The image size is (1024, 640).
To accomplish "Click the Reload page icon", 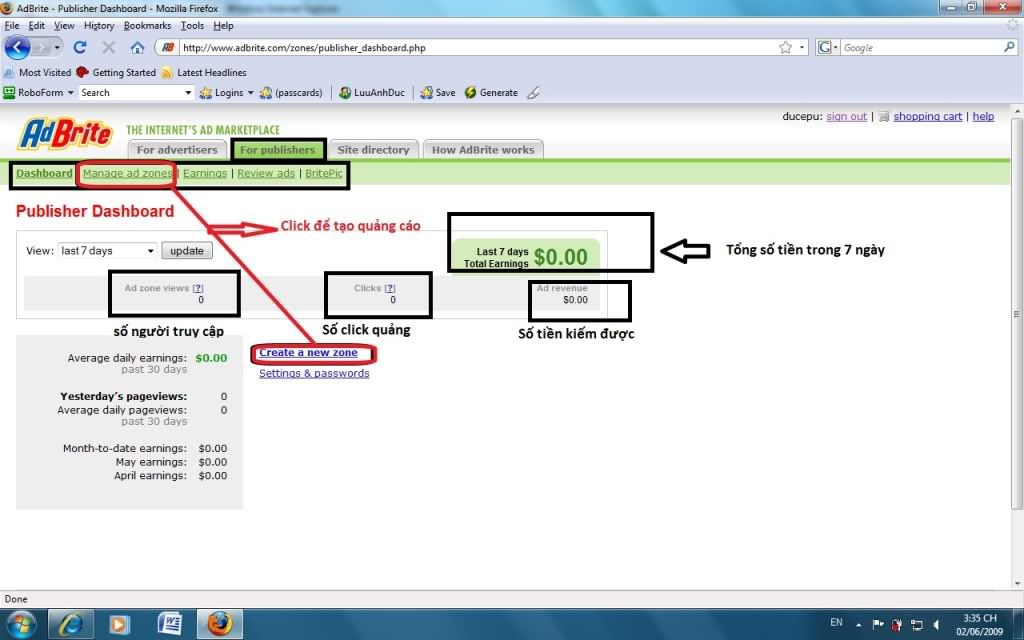I will [x=80, y=47].
